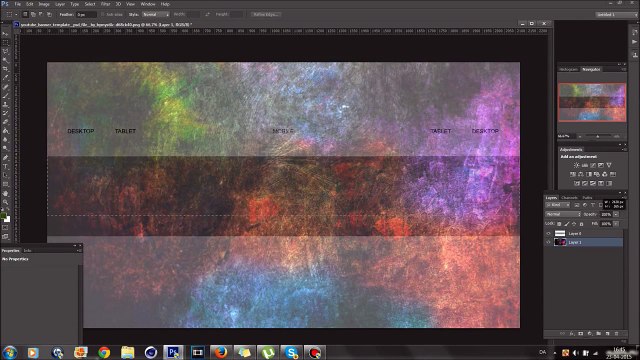Select the Clone Stamp tool
640x360 pixels.
pos(5,104)
